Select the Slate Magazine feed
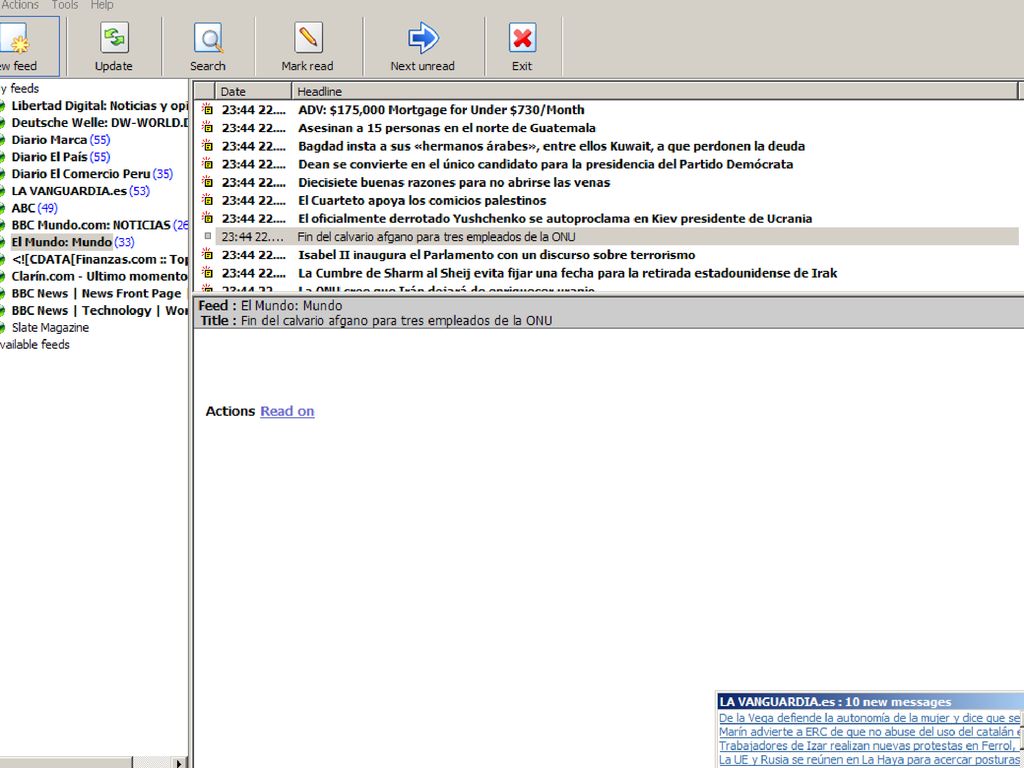Viewport: 1024px width, 768px height. coord(50,327)
